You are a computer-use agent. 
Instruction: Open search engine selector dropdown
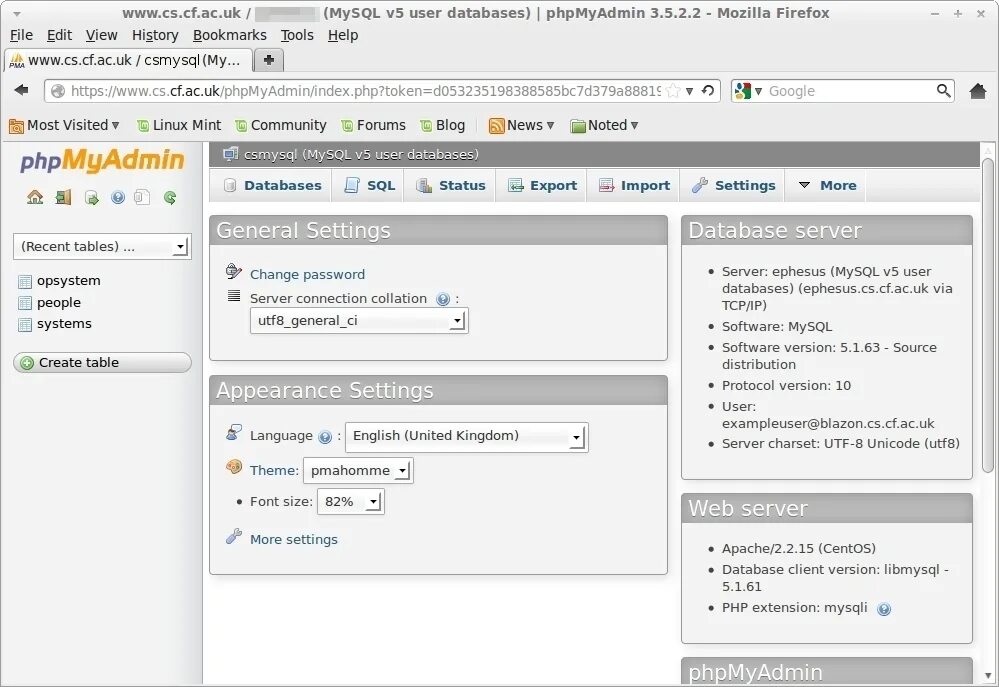tap(749, 90)
